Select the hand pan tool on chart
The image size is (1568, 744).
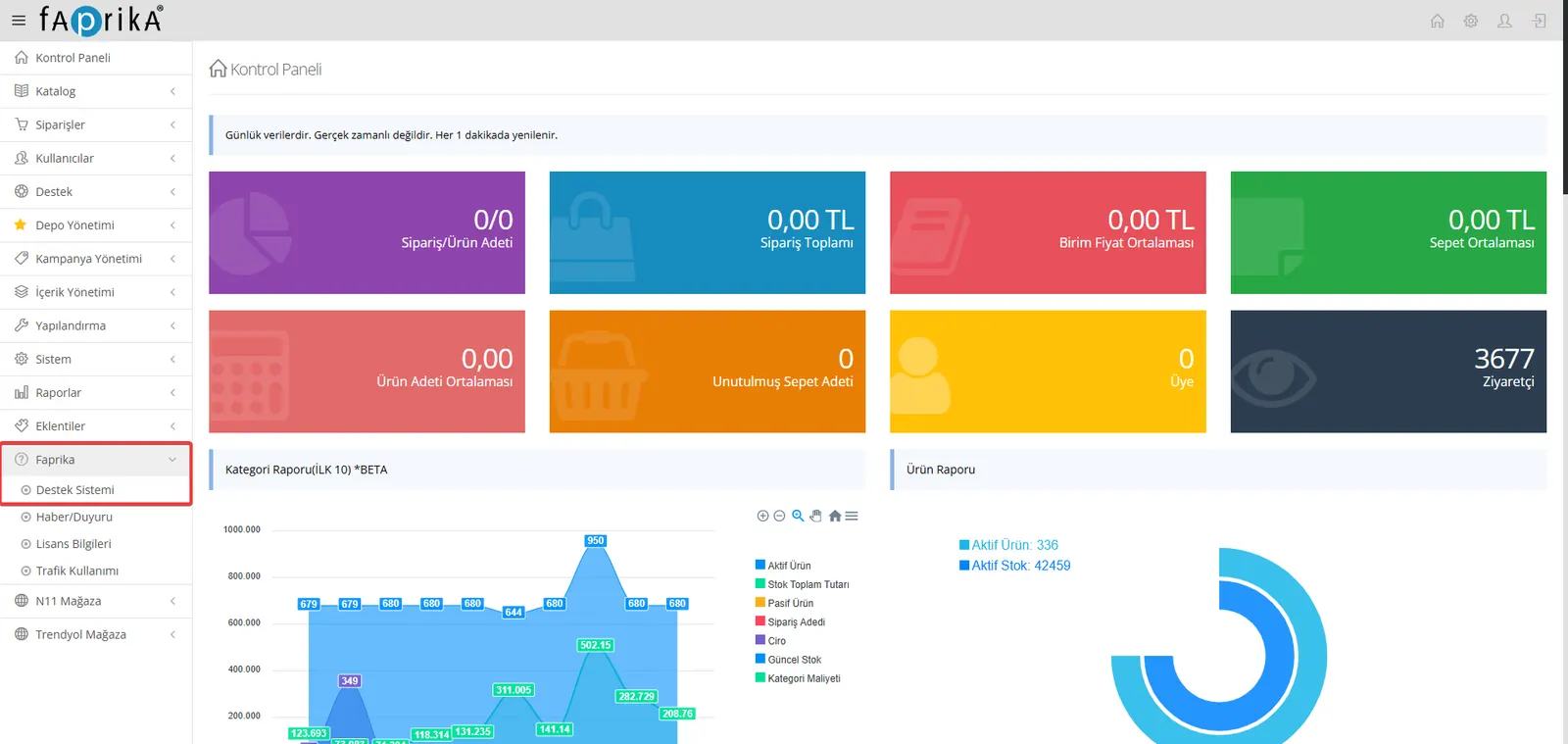[815, 516]
